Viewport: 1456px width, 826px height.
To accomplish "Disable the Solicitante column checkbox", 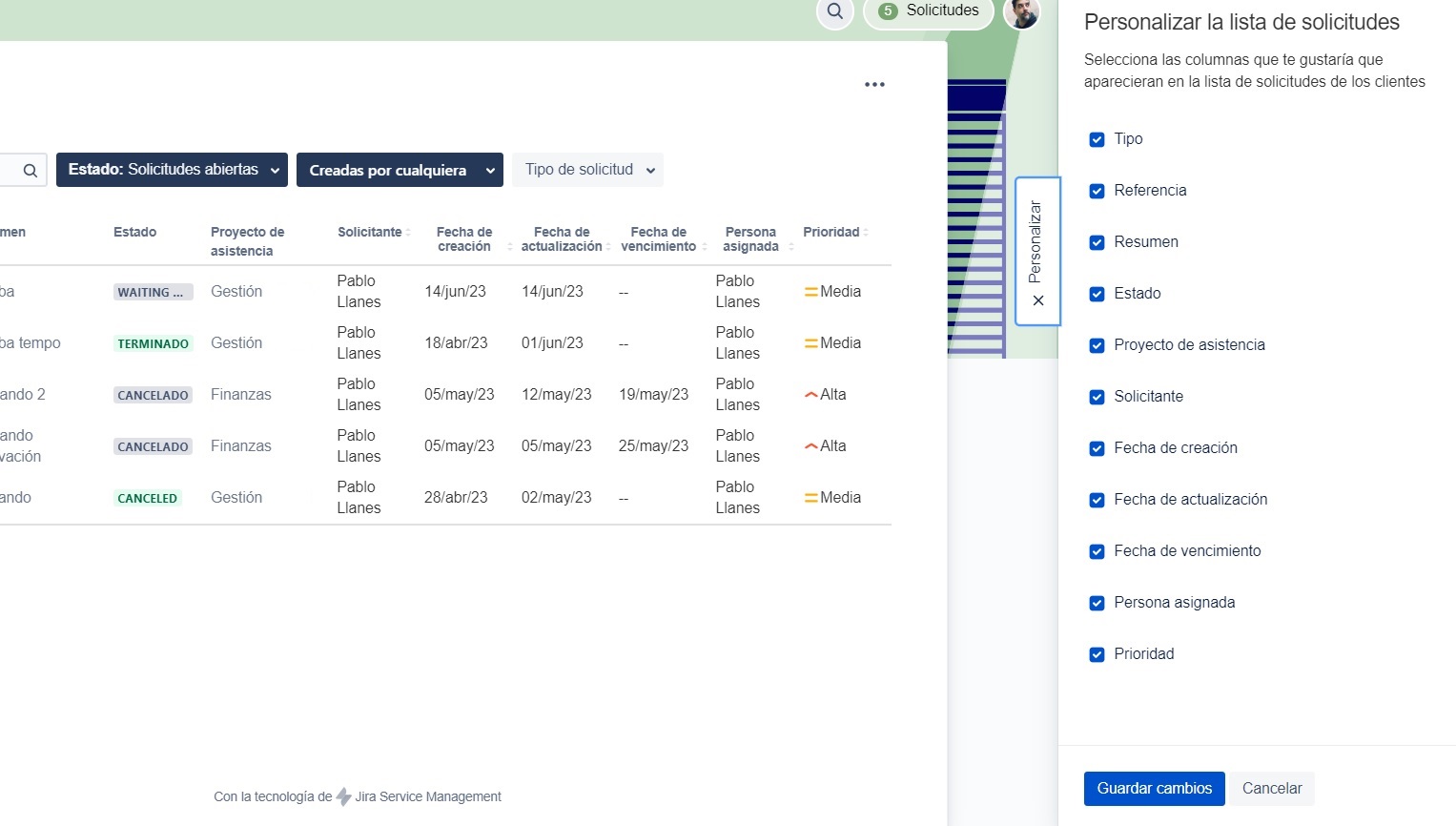I will [1097, 397].
